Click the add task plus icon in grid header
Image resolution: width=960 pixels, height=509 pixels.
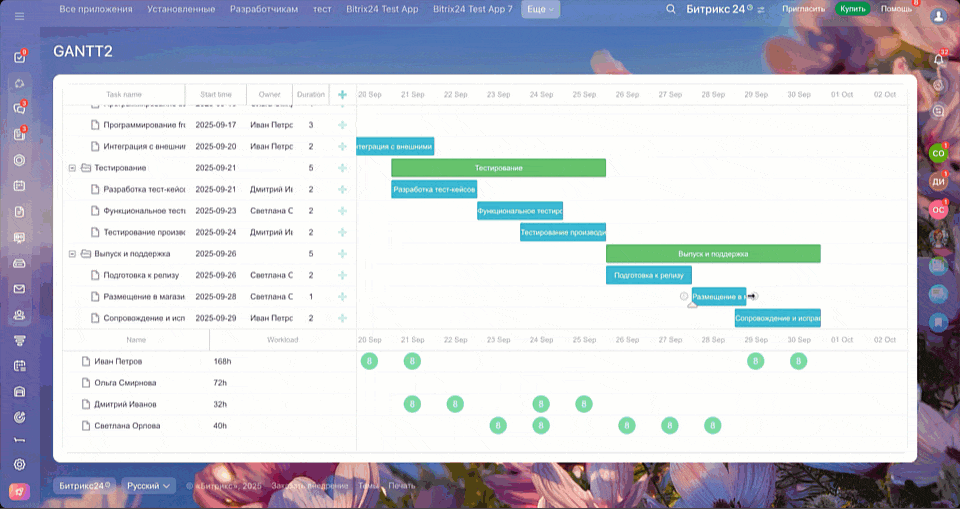pyautogui.click(x=342, y=95)
